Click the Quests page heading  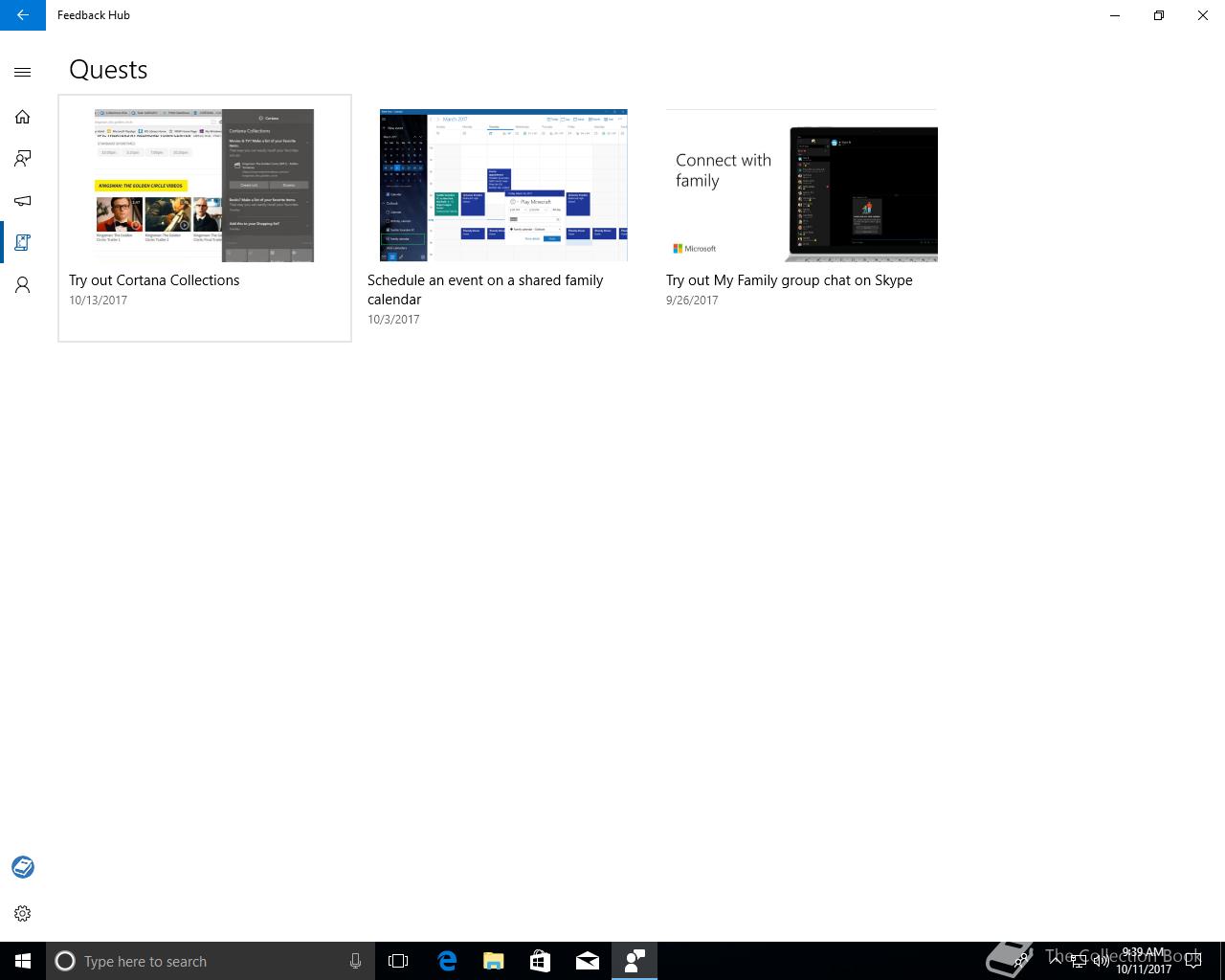108,70
